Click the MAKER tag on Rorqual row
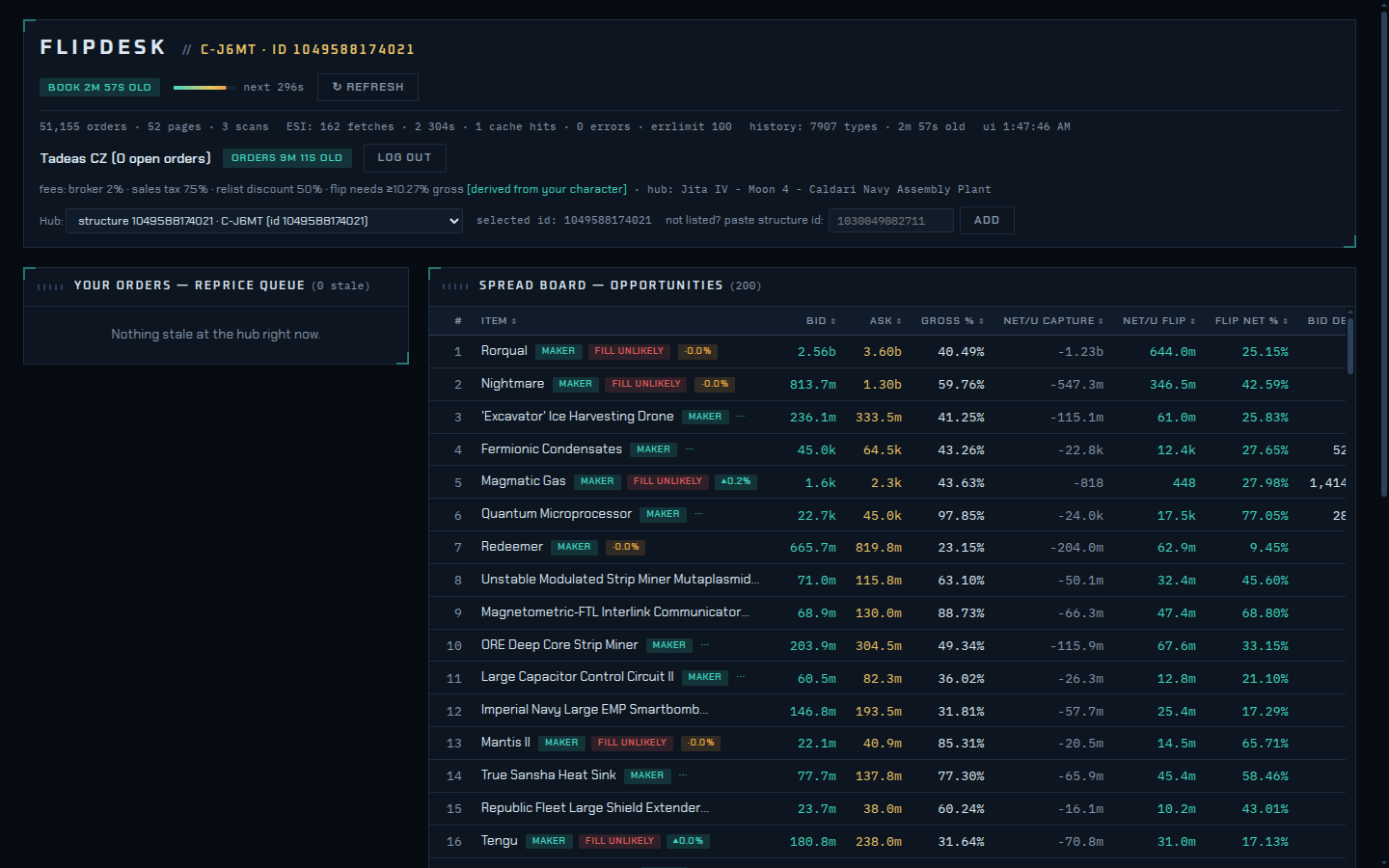Image resolution: width=1389 pixels, height=868 pixels. point(558,351)
